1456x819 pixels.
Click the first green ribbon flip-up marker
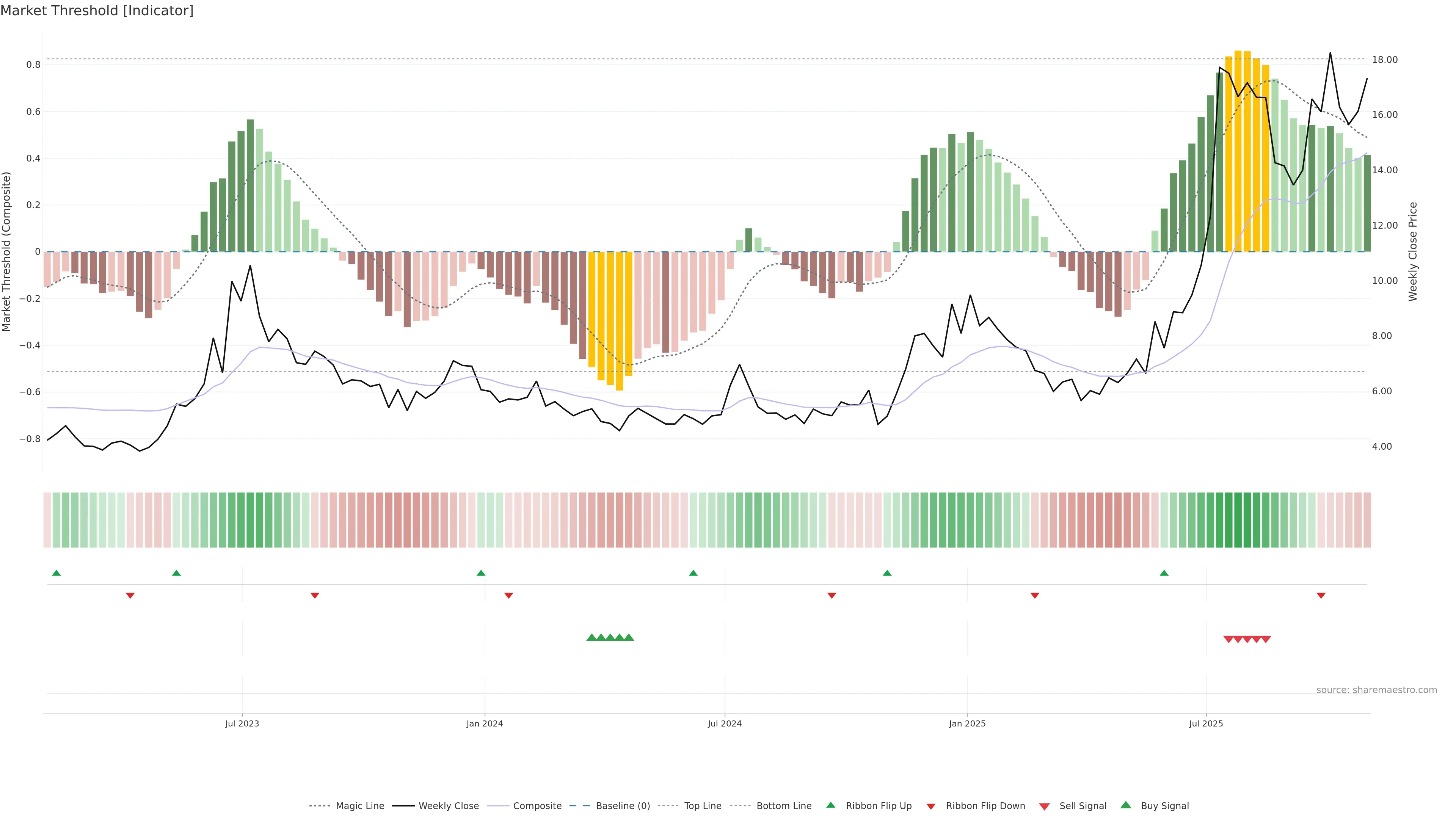click(x=56, y=573)
